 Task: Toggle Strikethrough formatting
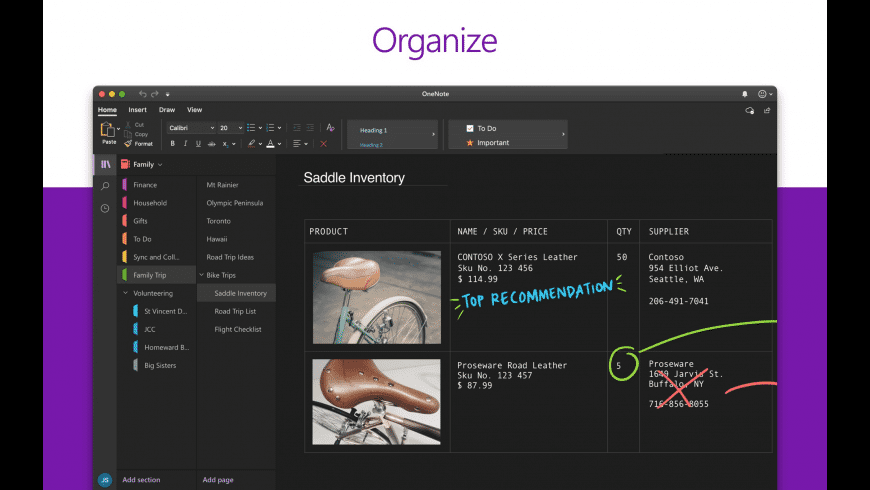(x=211, y=144)
